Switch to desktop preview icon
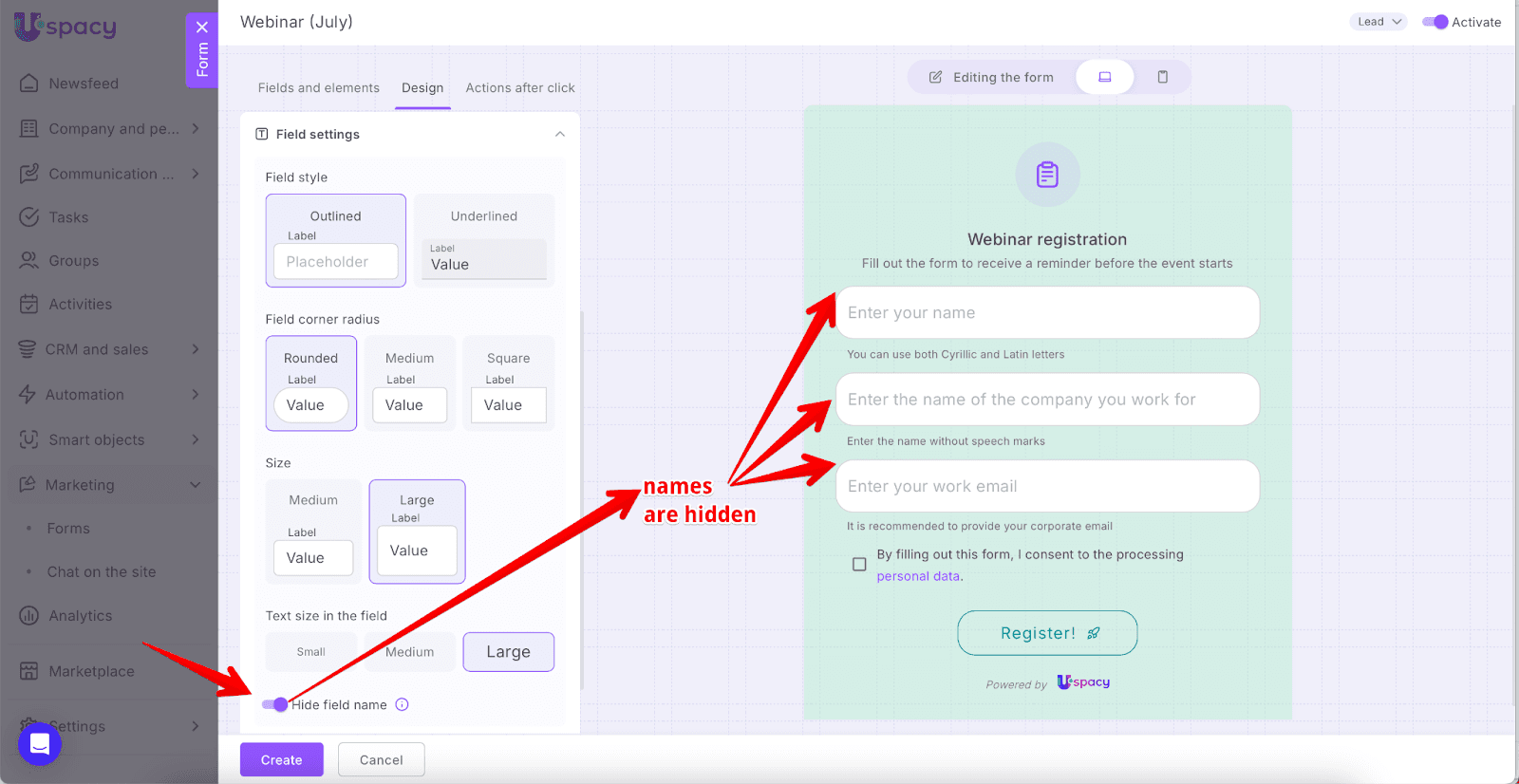The image size is (1519, 784). click(x=1104, y=77)
